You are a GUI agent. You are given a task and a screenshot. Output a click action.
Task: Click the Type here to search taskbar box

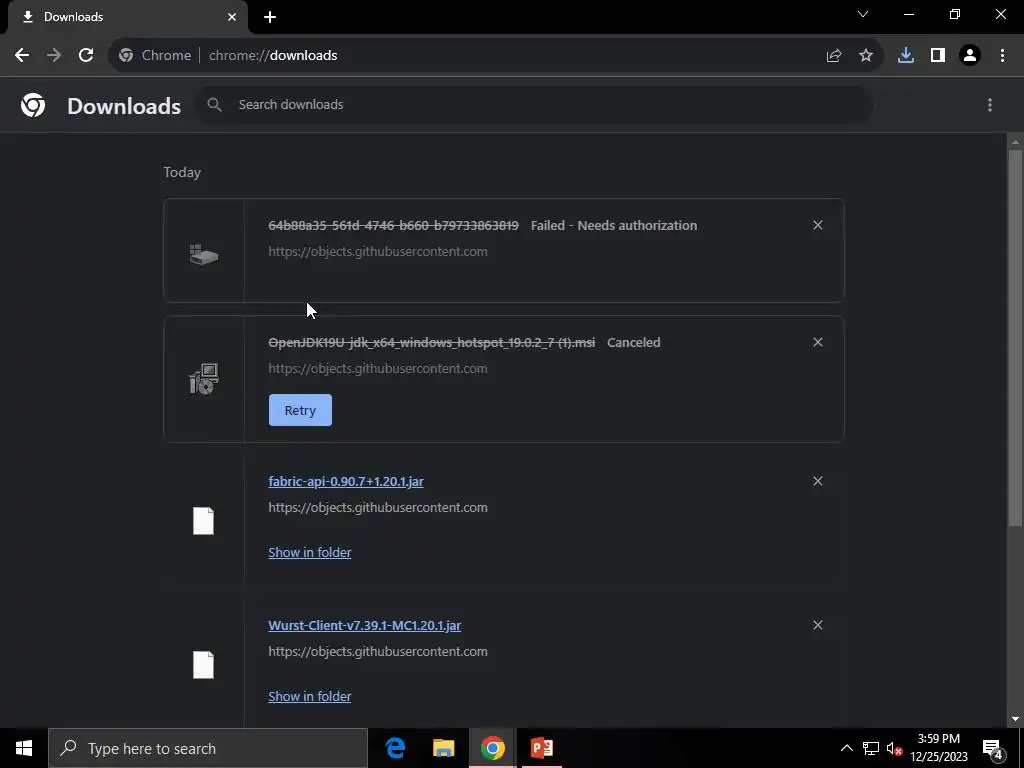pyautogui.click(x=208, y=748)
